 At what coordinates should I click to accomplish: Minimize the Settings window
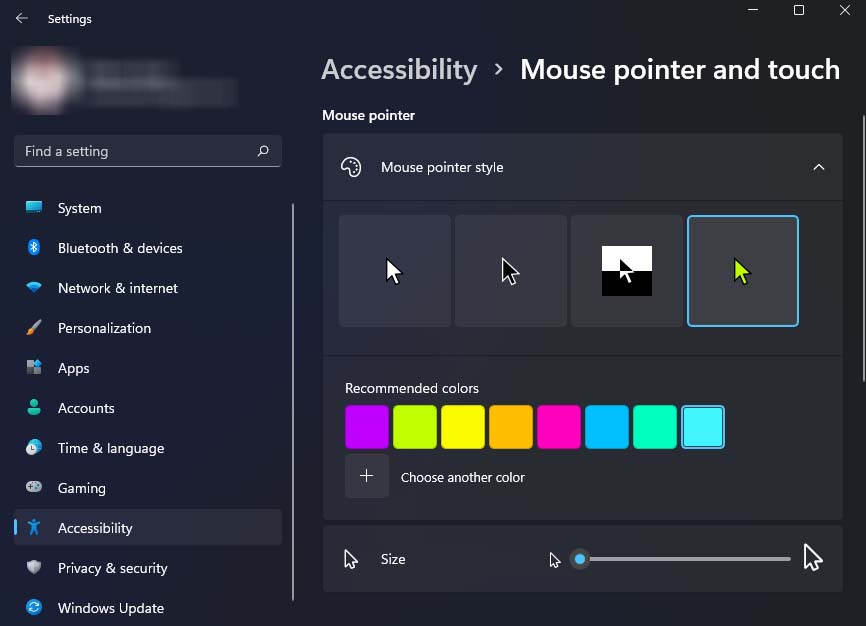753,10
